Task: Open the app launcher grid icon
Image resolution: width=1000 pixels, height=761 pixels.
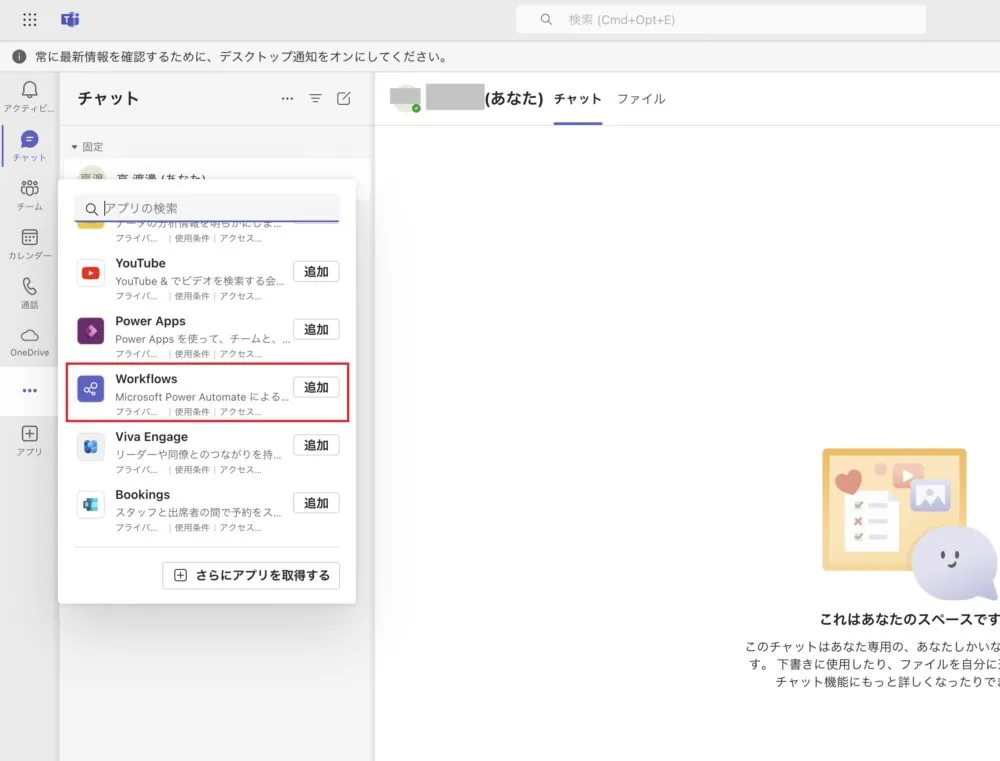Action: [x=29, y=19]
